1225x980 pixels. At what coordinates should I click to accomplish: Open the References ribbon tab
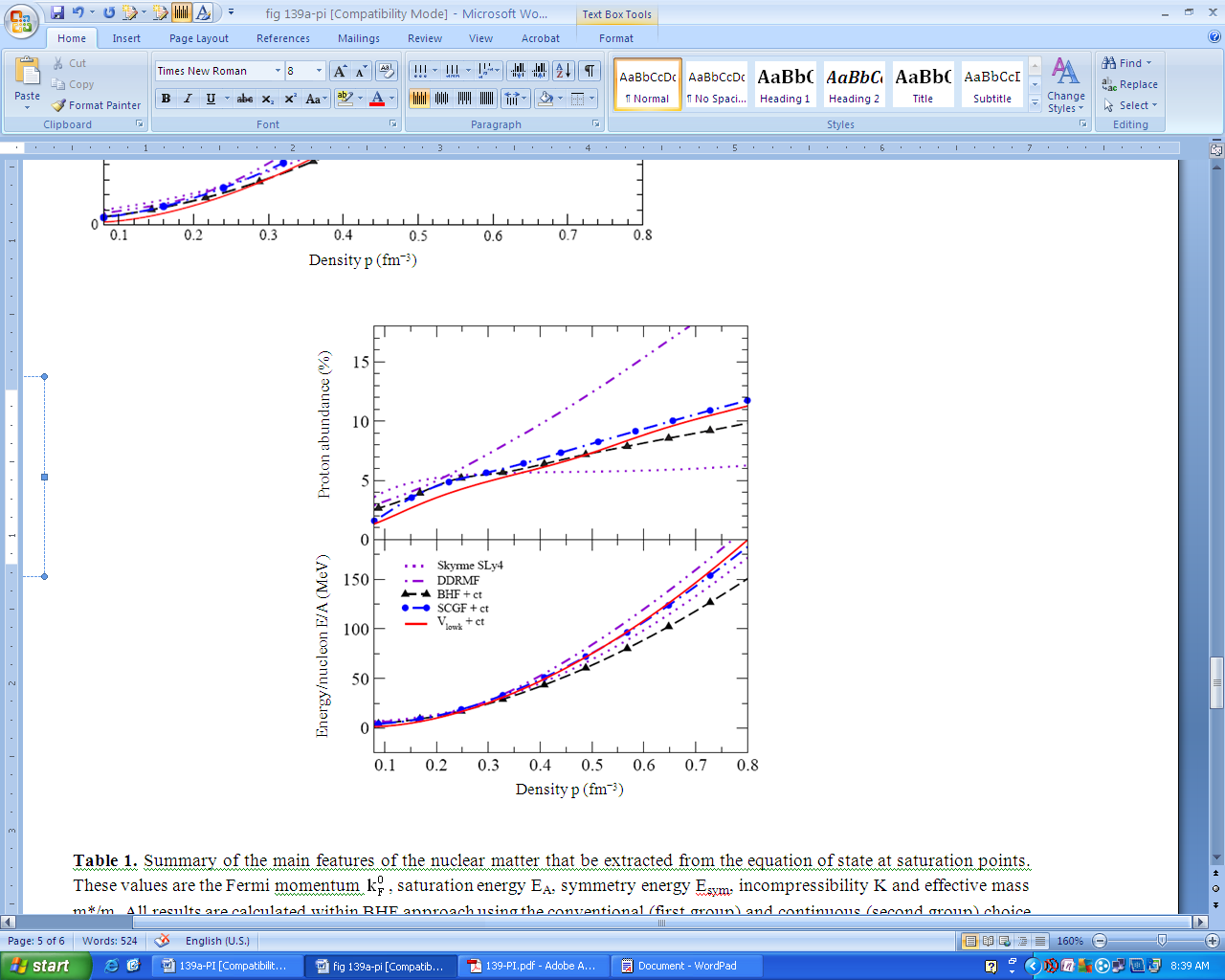282,38
